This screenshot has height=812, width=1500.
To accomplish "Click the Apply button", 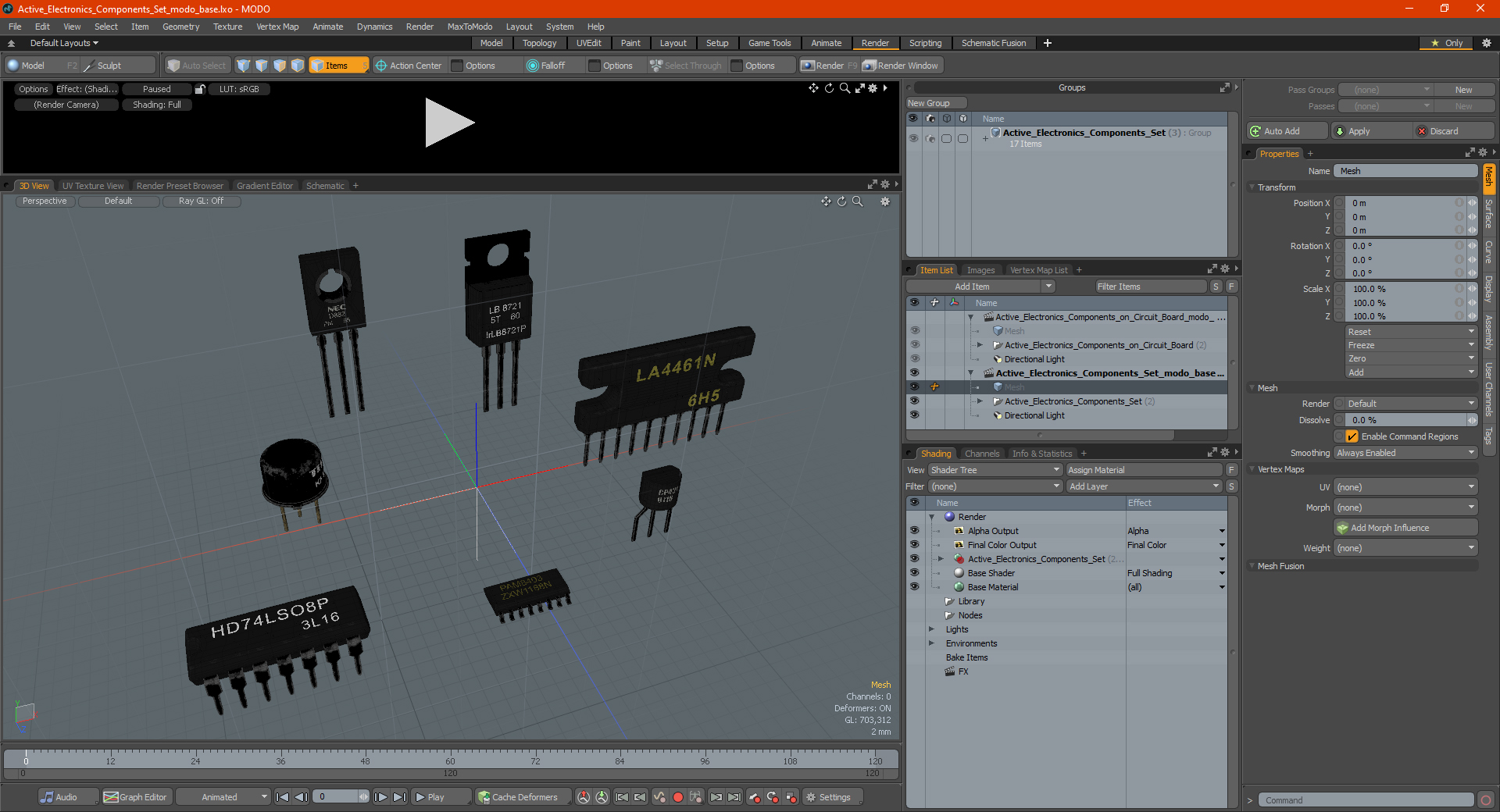I will (1373, 131).
